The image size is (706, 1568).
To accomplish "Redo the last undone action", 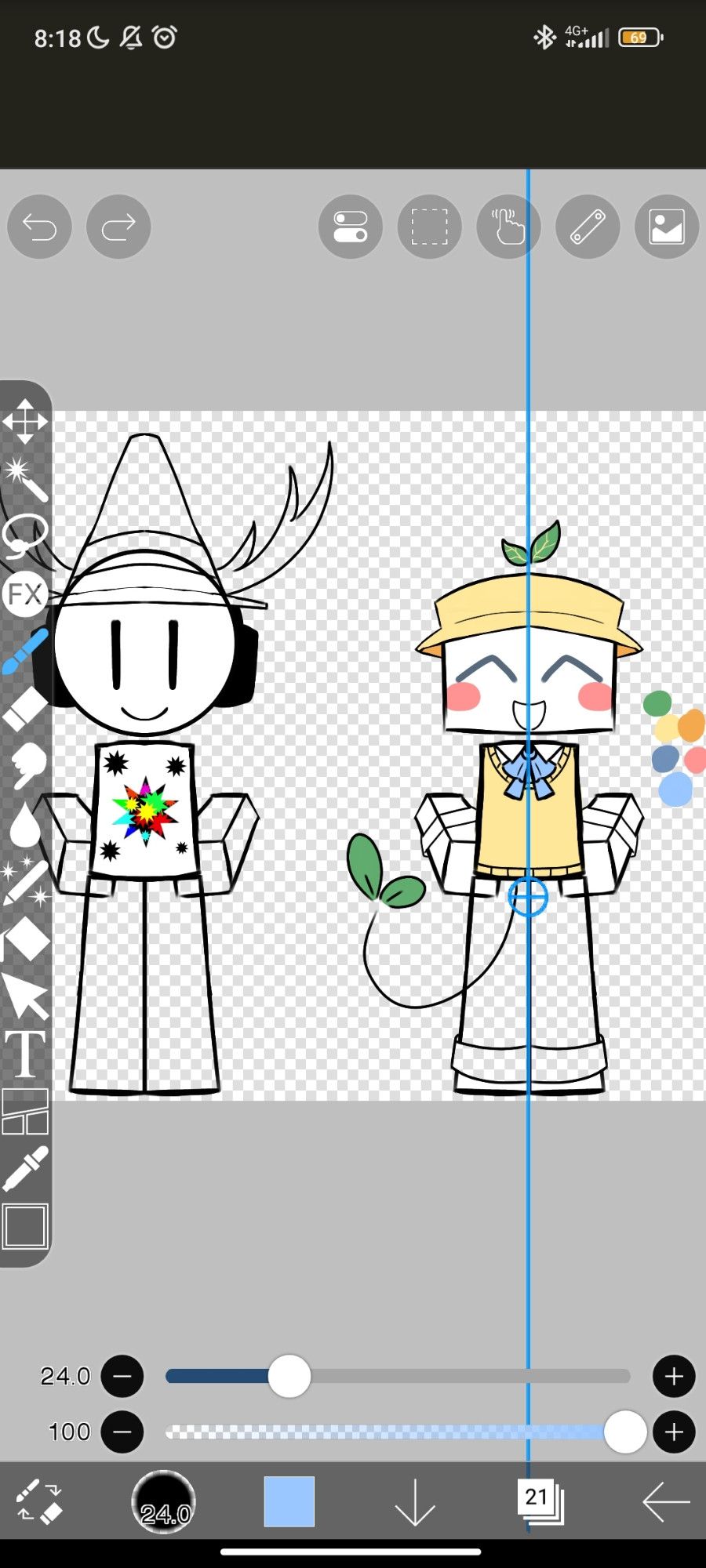I will (118, 227).
